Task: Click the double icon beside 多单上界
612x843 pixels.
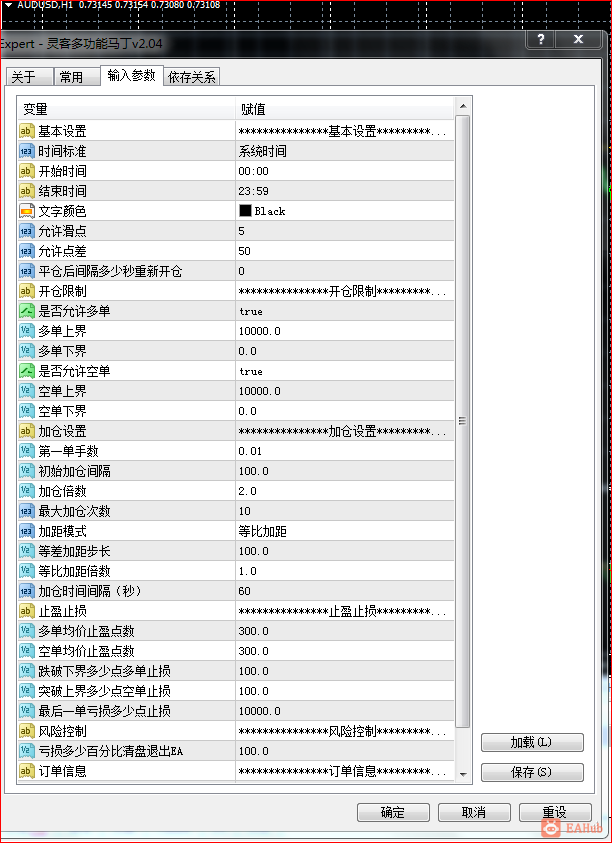Action: click(26, 331)
